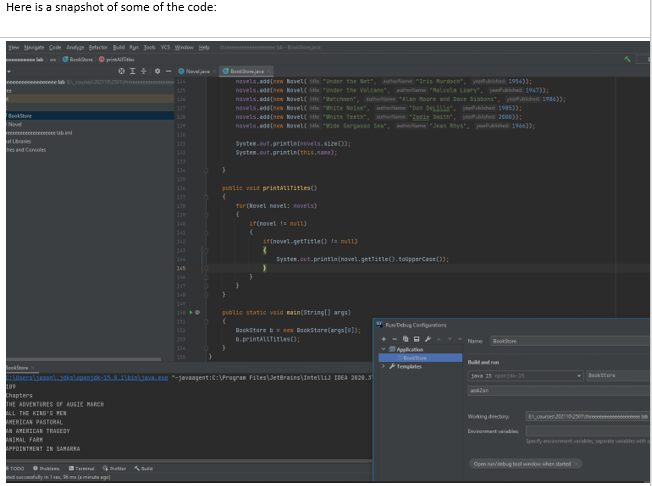The image size is (652, 486).
Task: Collapse the Application node in configurations tree
Action: tap(383, 349)
